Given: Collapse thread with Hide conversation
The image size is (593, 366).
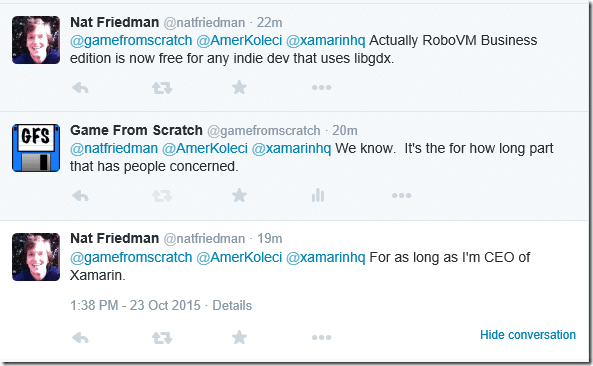Looking at the screenshot, I should point(528,335).
